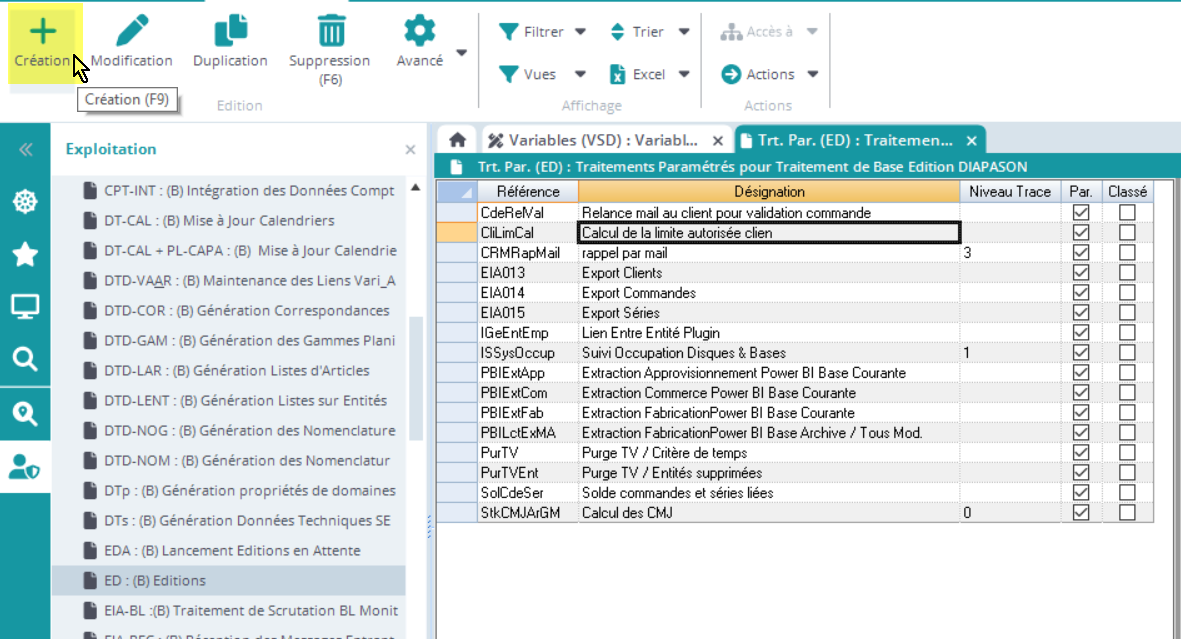The height and width of the screenshot is (639, 1181).
Task: Collapse sidebar with double chevron icon
Action: click(25, 150)
